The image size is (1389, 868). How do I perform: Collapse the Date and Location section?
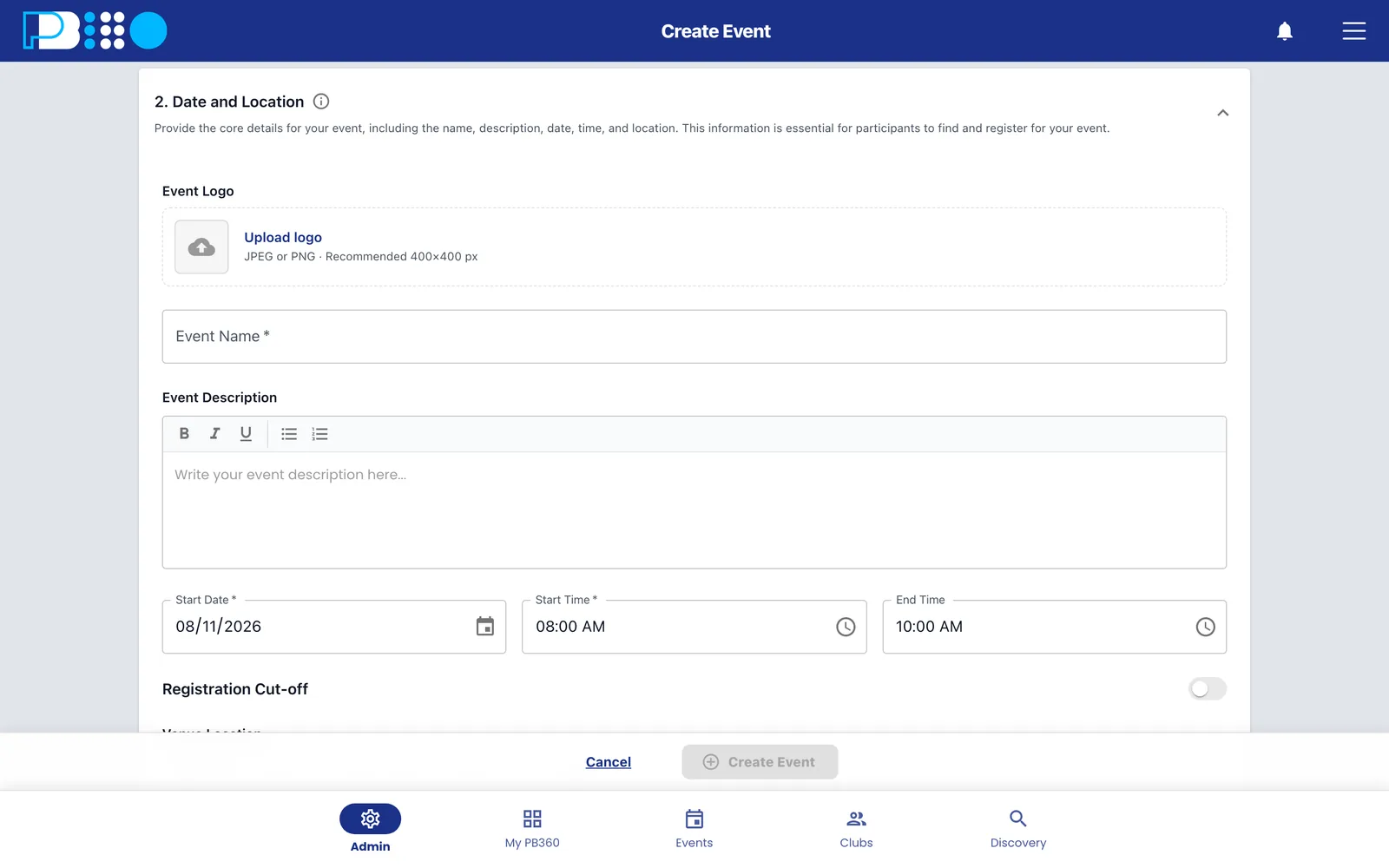coord(1223,113)
